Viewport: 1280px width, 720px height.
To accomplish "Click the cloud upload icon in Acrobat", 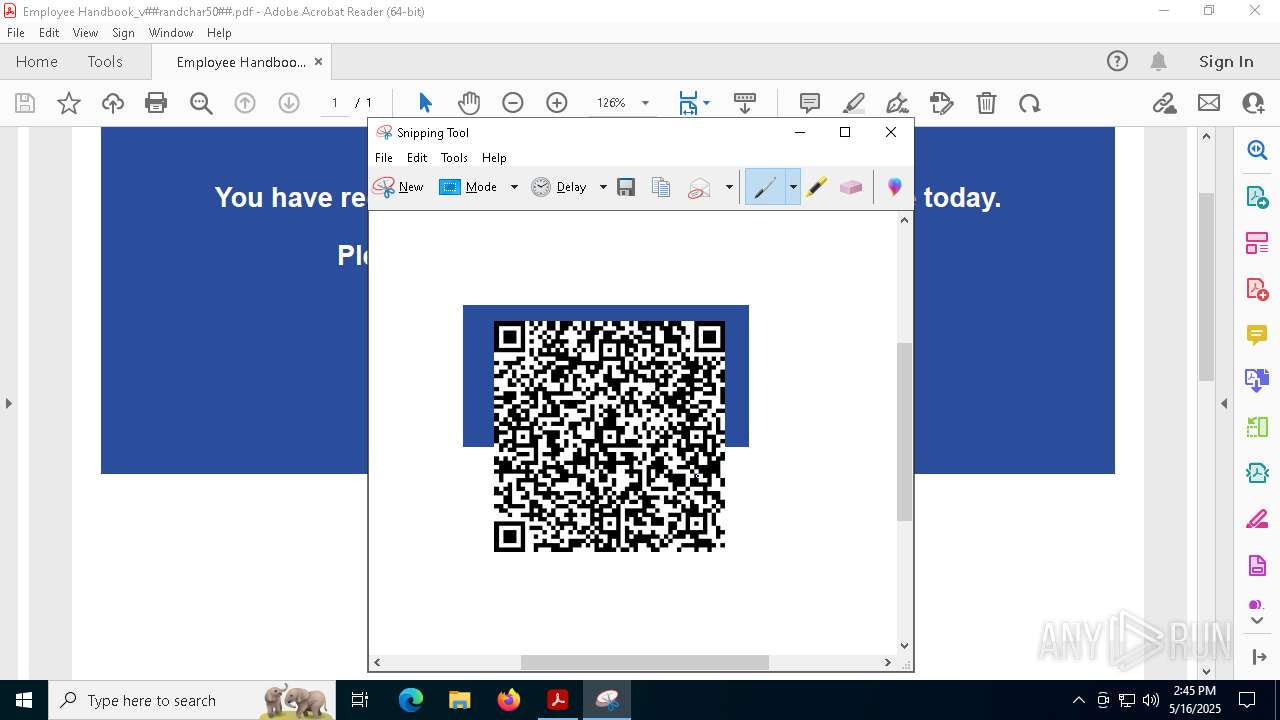I will 113,103.
